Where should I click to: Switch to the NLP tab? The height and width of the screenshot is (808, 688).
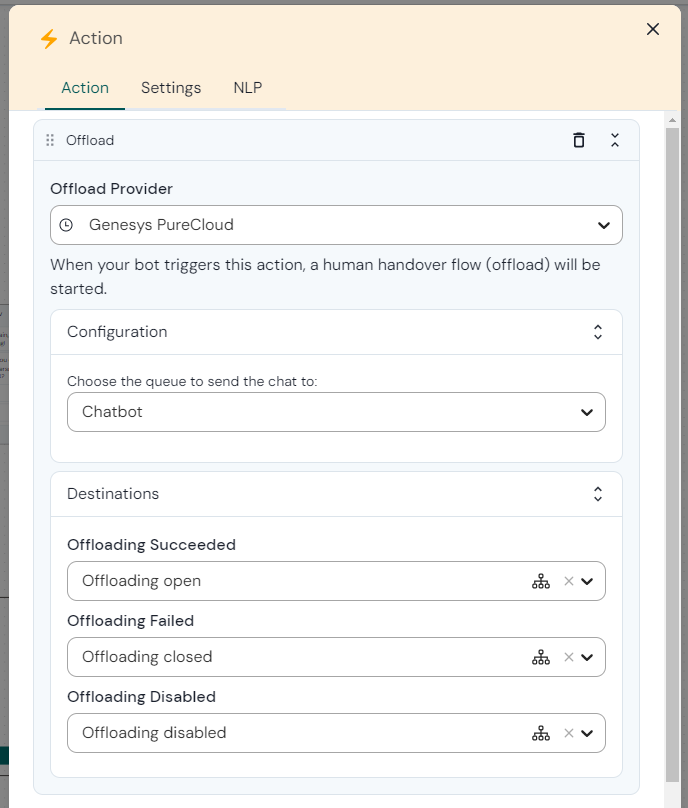248,88
